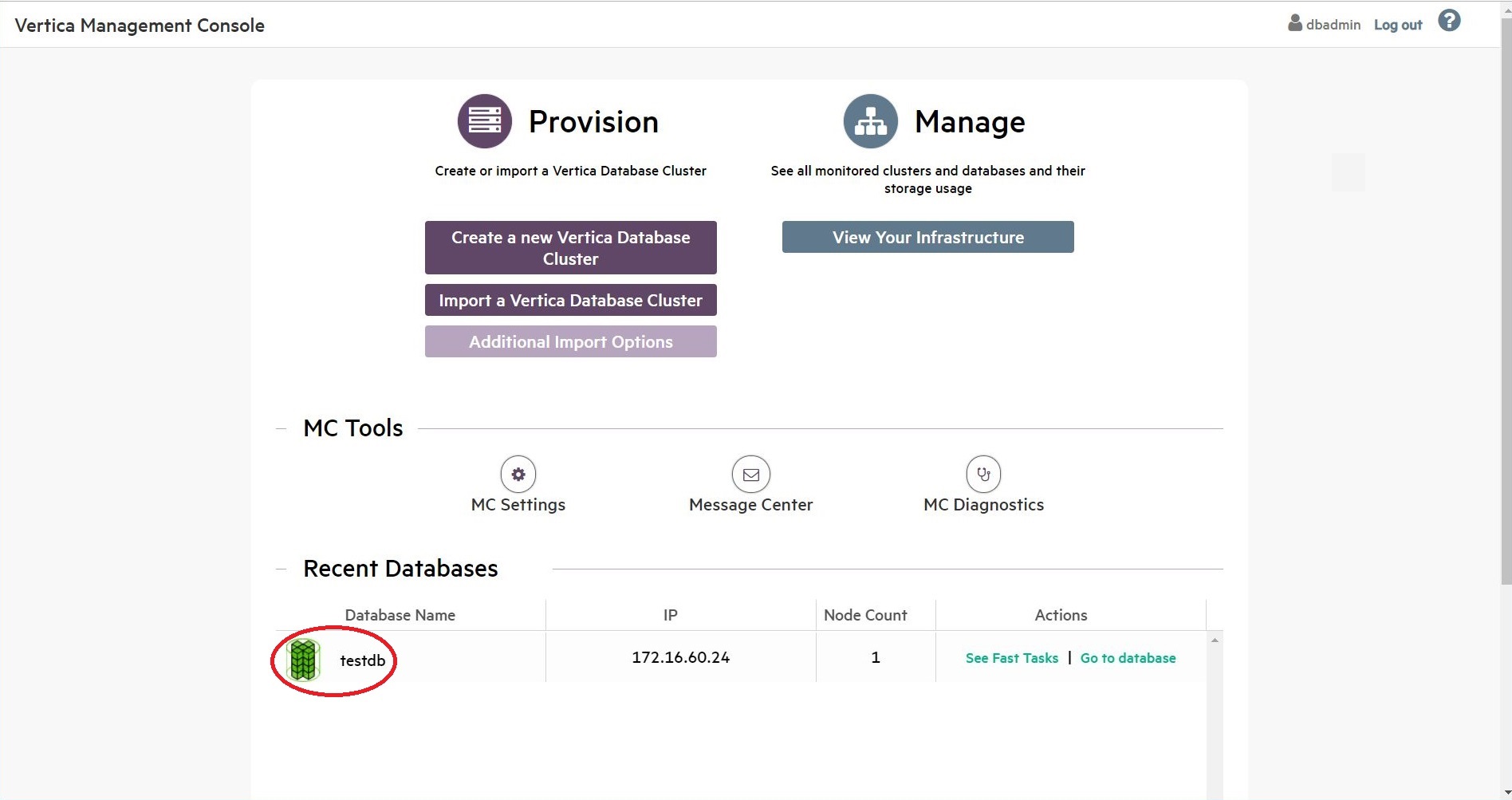The image size is (1512, 800).
Task: Click the dbadmin user icon
Action: pos(1294,23)
